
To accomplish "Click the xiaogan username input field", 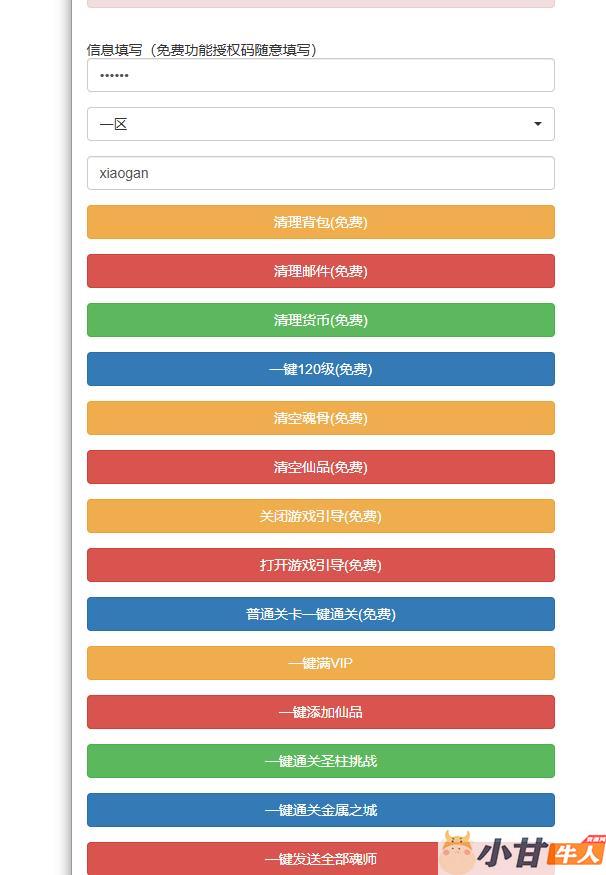I will (320, 173).
